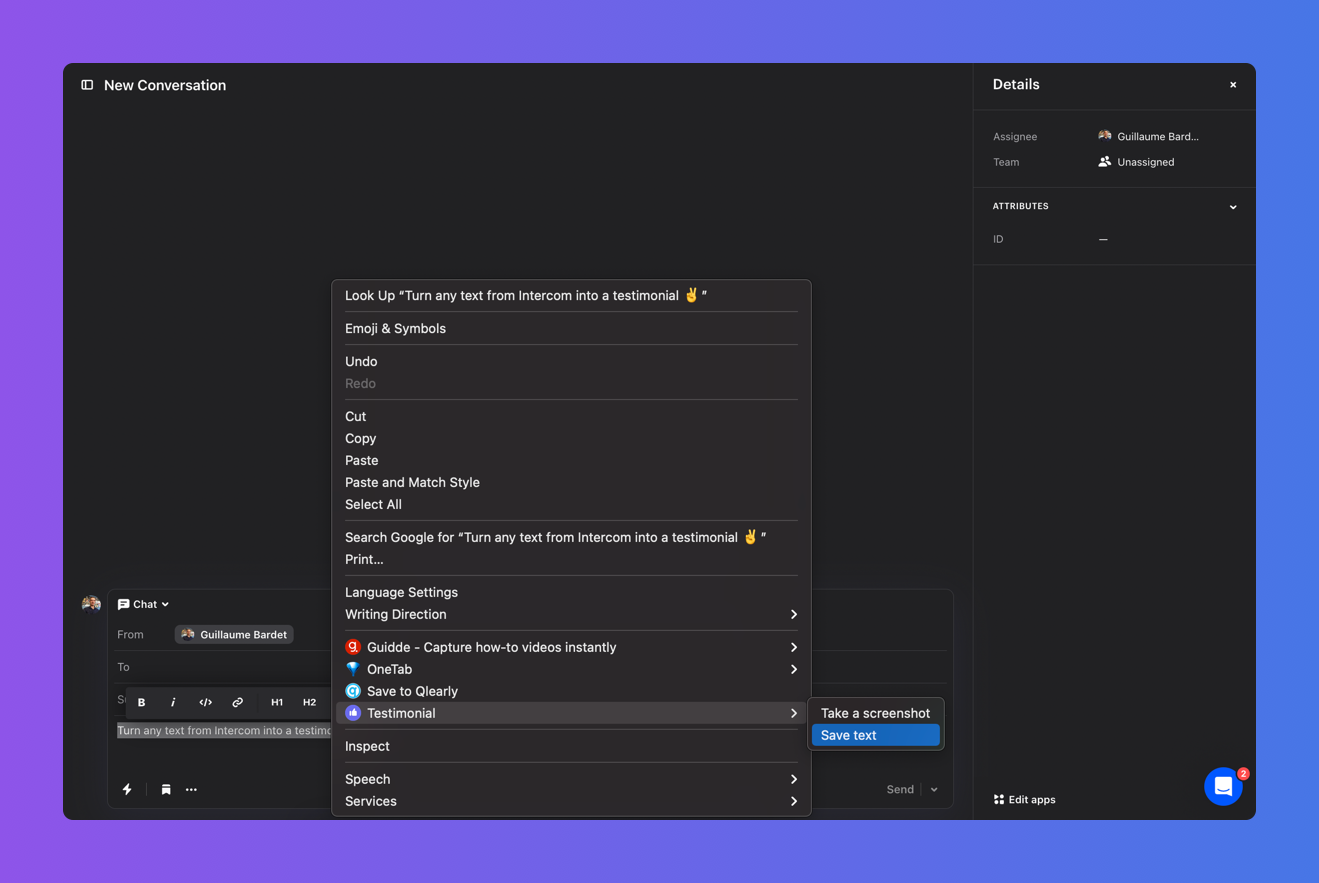Search Google for the selected text
Viewport: 1319px width, 883px height.
[571, 537]
